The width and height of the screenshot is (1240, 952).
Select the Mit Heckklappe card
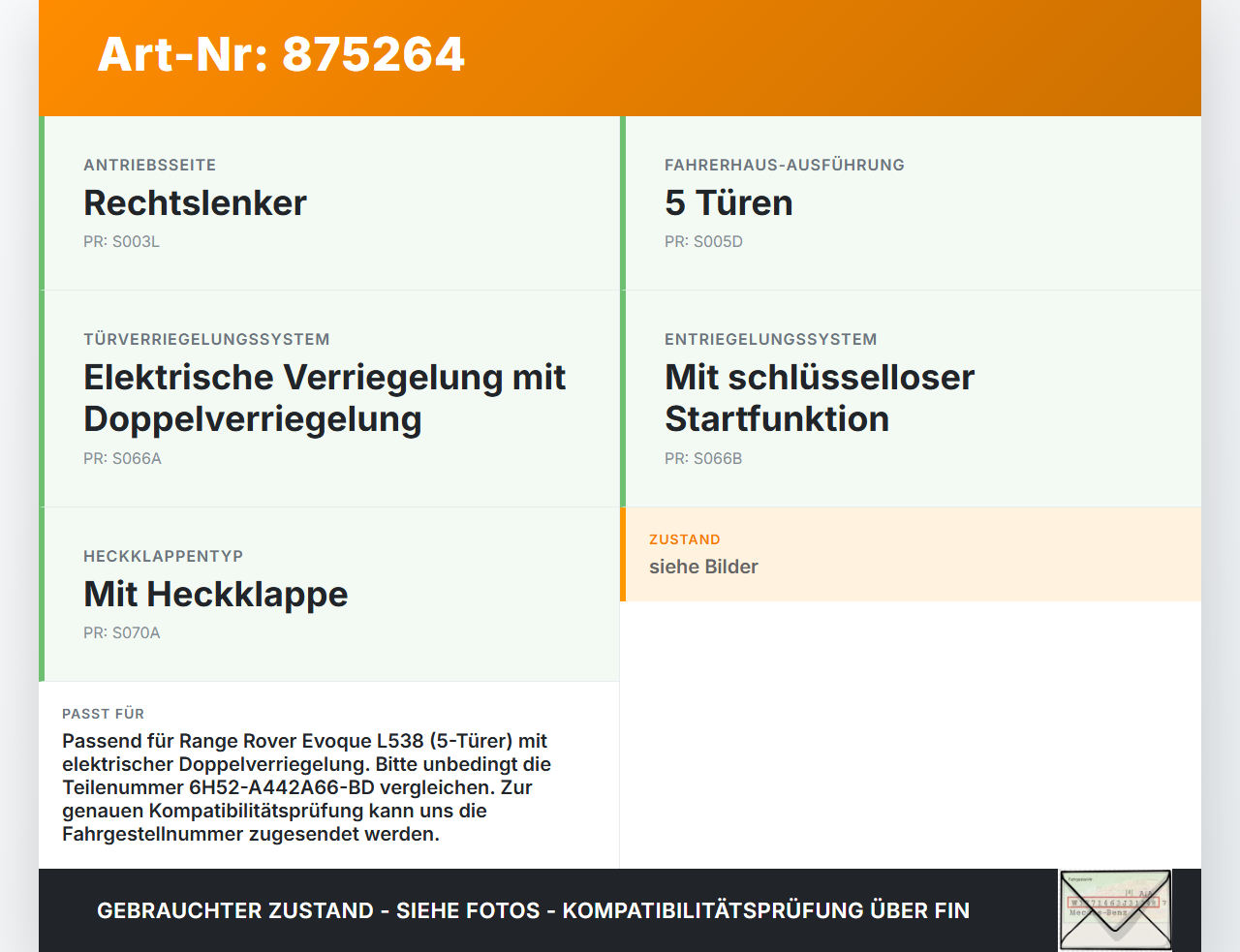pos(329,595)
